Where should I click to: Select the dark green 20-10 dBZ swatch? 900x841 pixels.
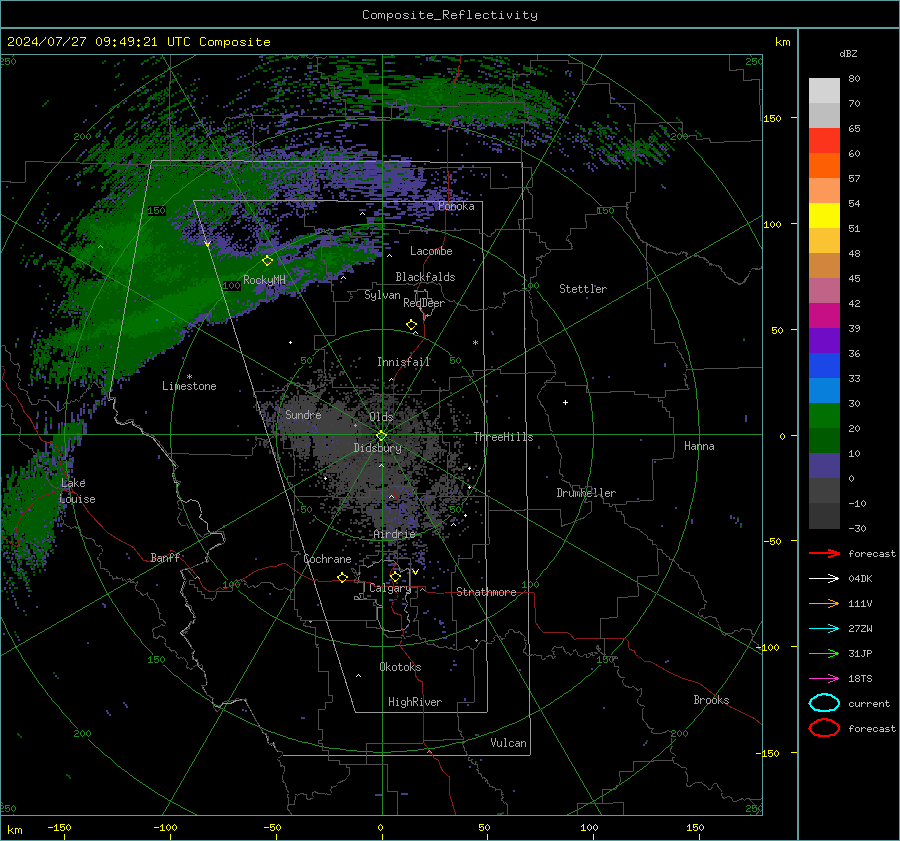[x=824, y=440]
